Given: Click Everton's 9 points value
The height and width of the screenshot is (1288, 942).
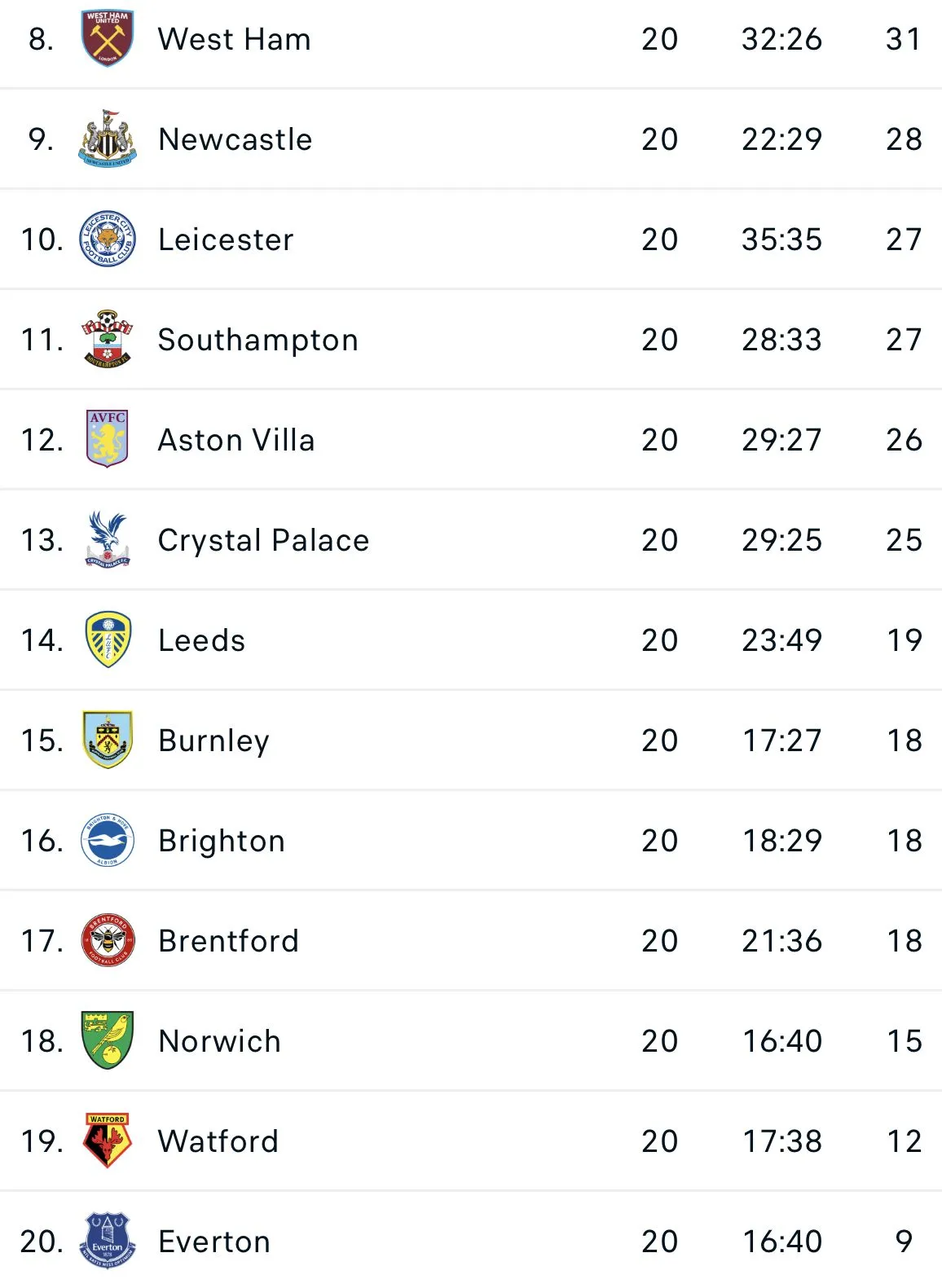Looking at the screenshot, I should click(904, 1242).
